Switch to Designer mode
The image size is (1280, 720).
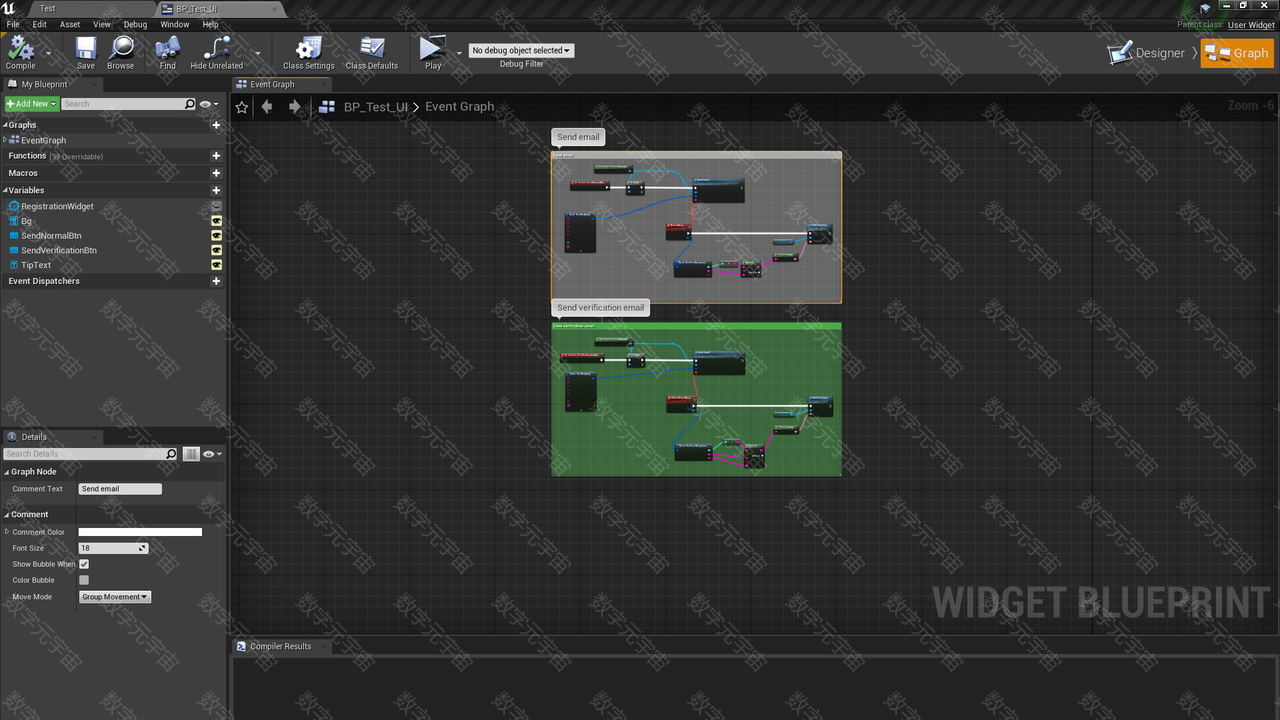click(1147, 53)
